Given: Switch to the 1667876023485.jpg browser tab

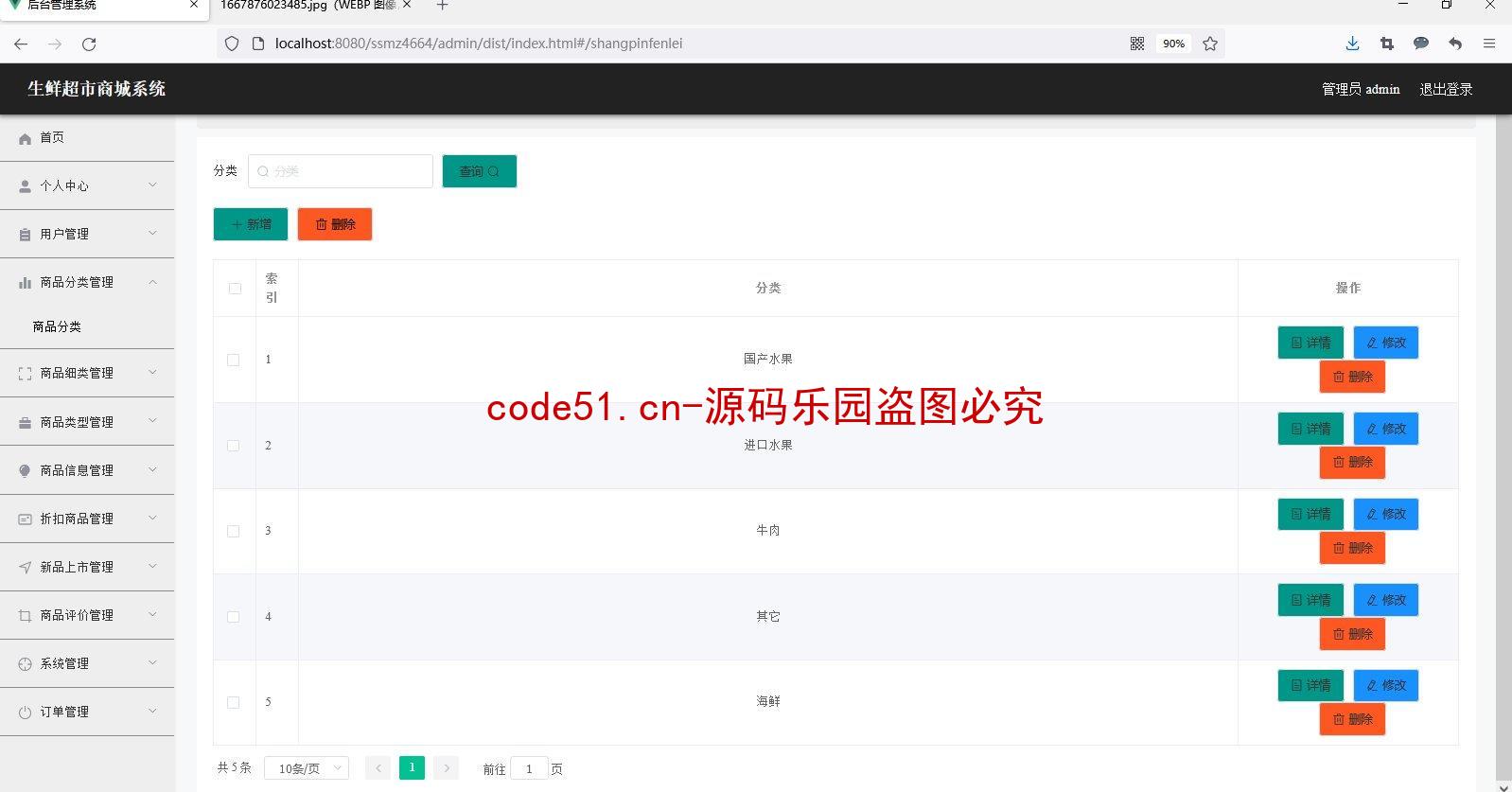Looking at the screenshot, I should [308, 6].
